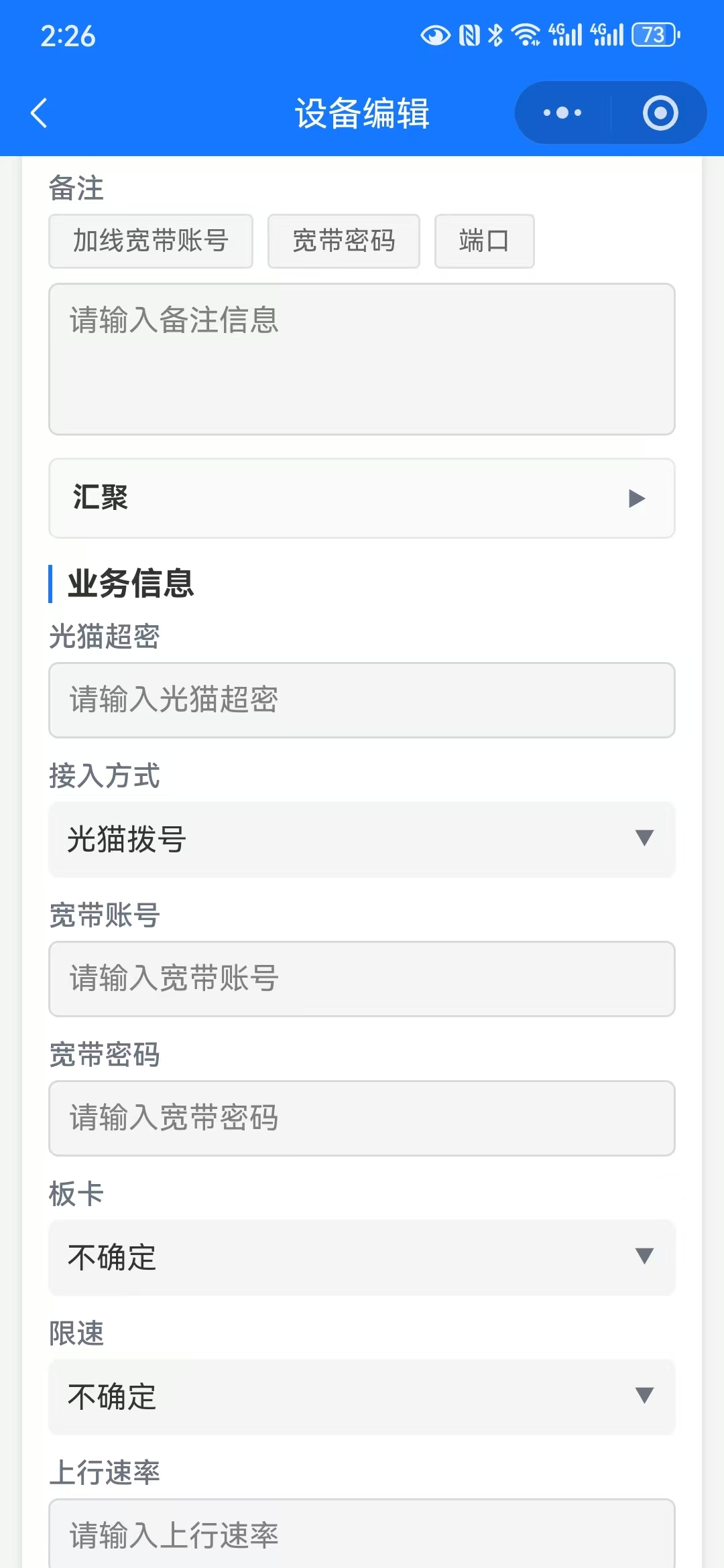Tap the NFC status icon
This screenshot has height=1568, width=724.
[469, 35]
